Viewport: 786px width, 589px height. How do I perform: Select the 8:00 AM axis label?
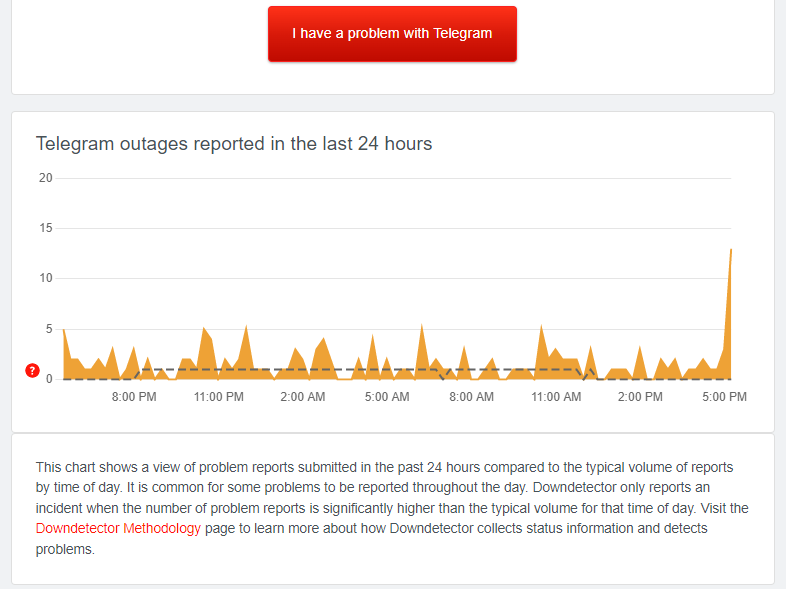[471, 397]
